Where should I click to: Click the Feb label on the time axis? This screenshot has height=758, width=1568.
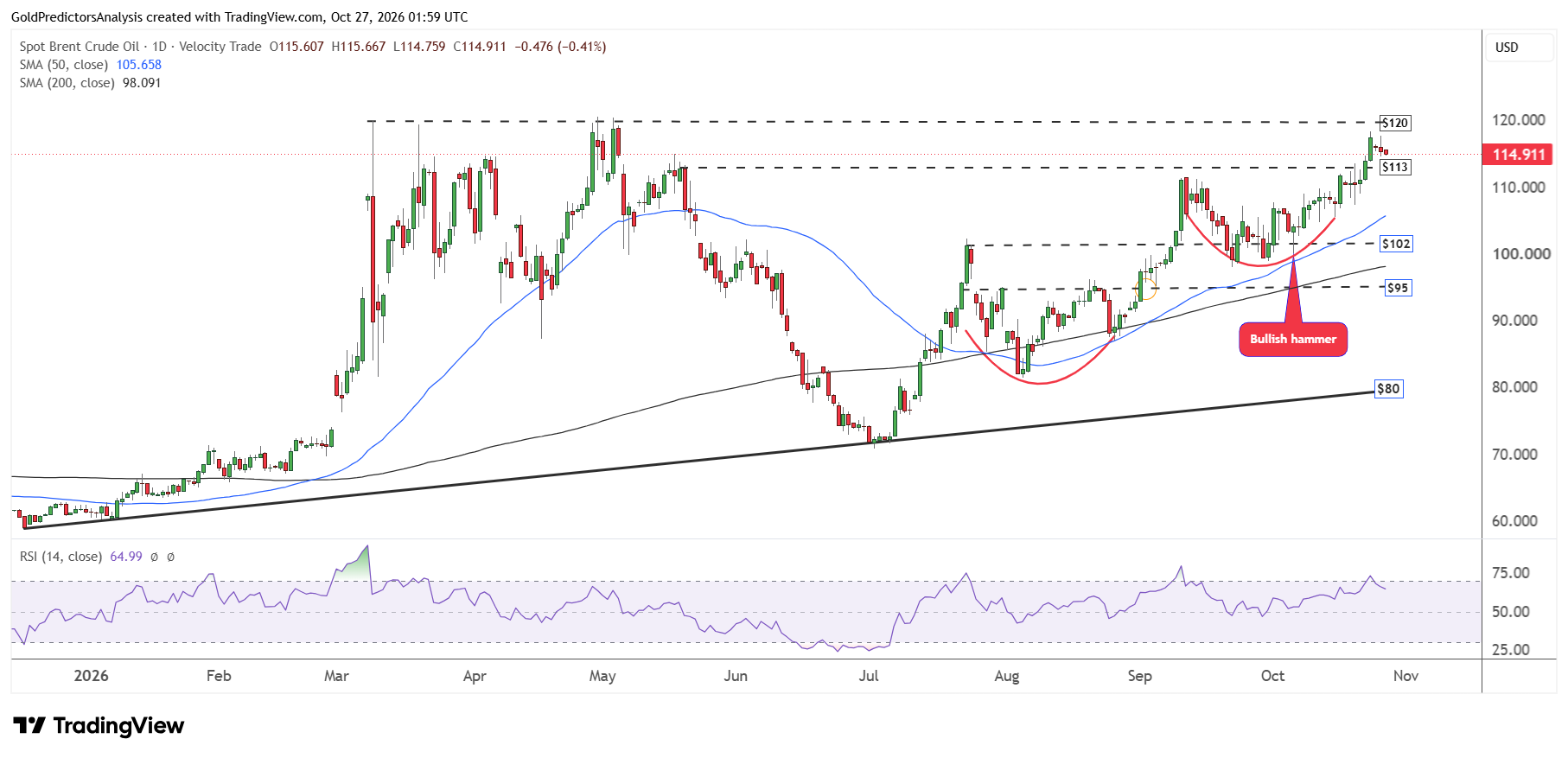tap(219, 676)
